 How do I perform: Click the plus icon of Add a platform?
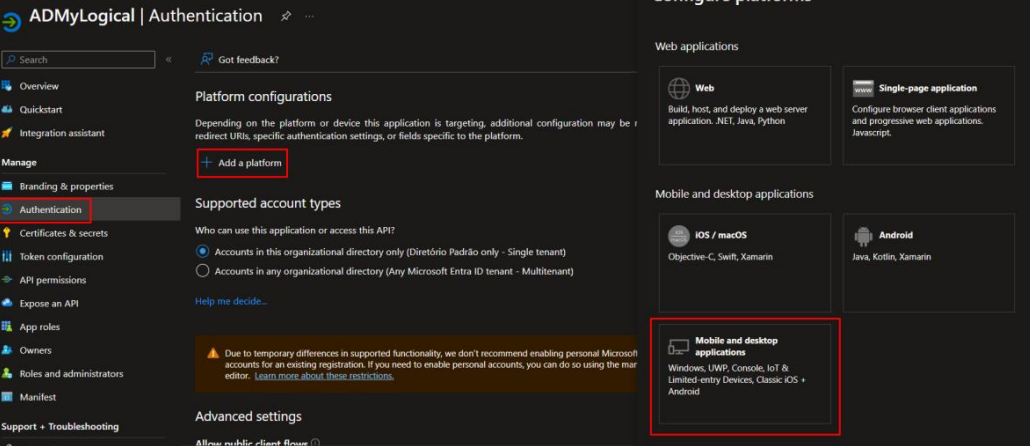point(207,163)
